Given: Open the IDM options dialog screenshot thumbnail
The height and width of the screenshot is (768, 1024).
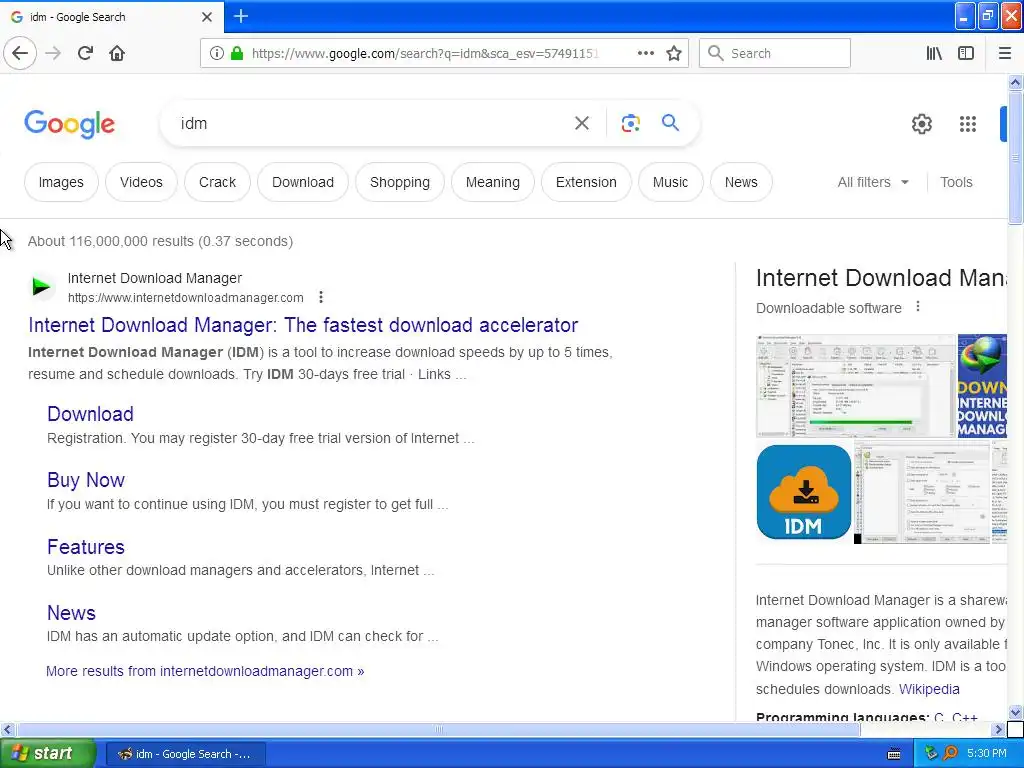Looking at the screenshot, I should click(x=921, y=493).
